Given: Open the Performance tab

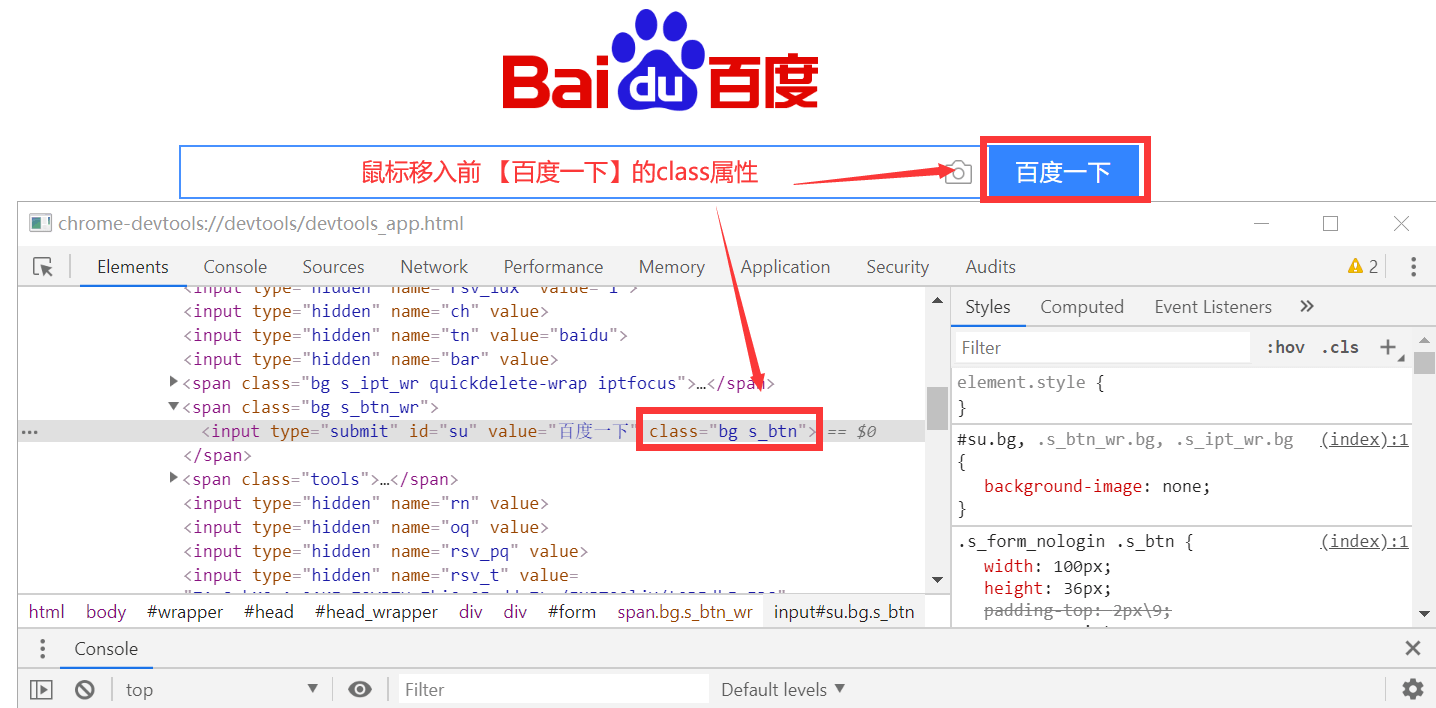Looking at the screenshot, I should click(x=553, y=267).
